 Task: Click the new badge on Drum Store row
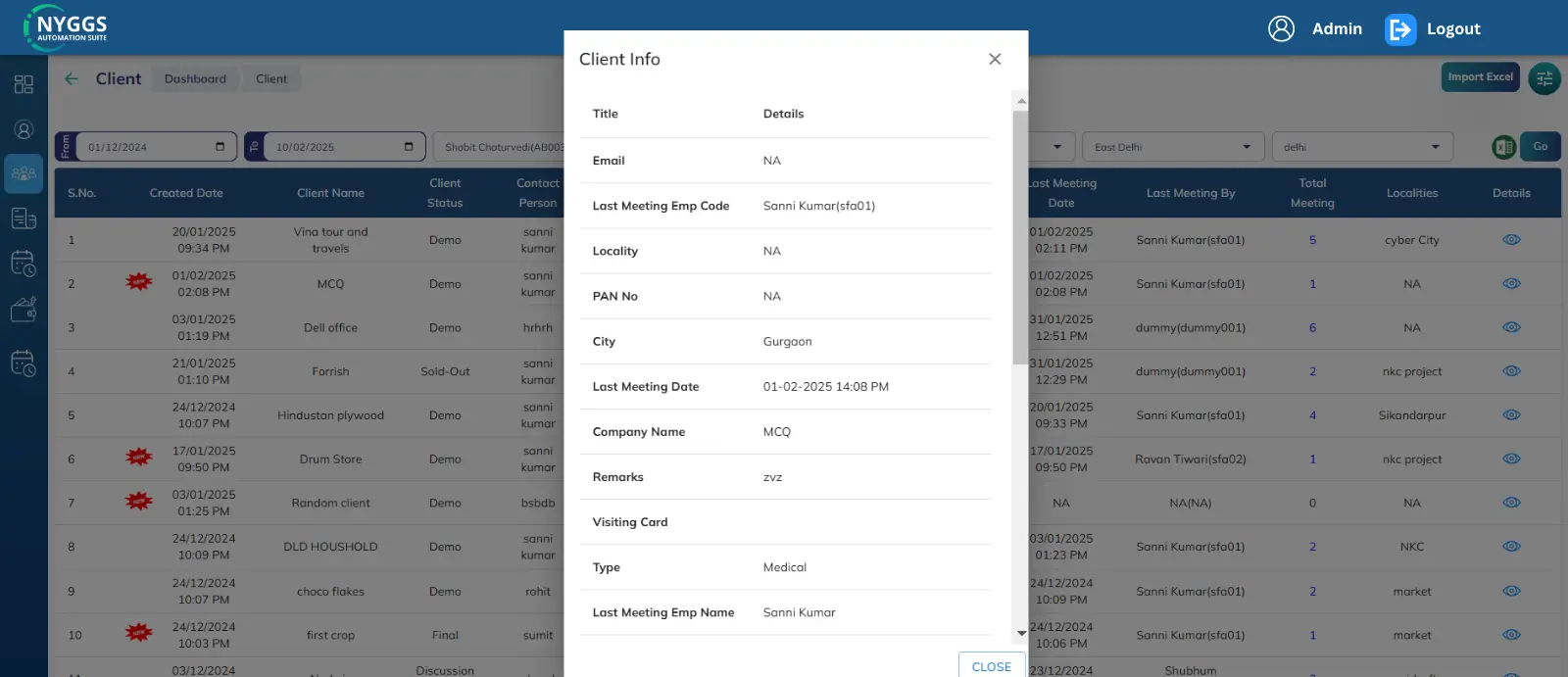[139, 457]
